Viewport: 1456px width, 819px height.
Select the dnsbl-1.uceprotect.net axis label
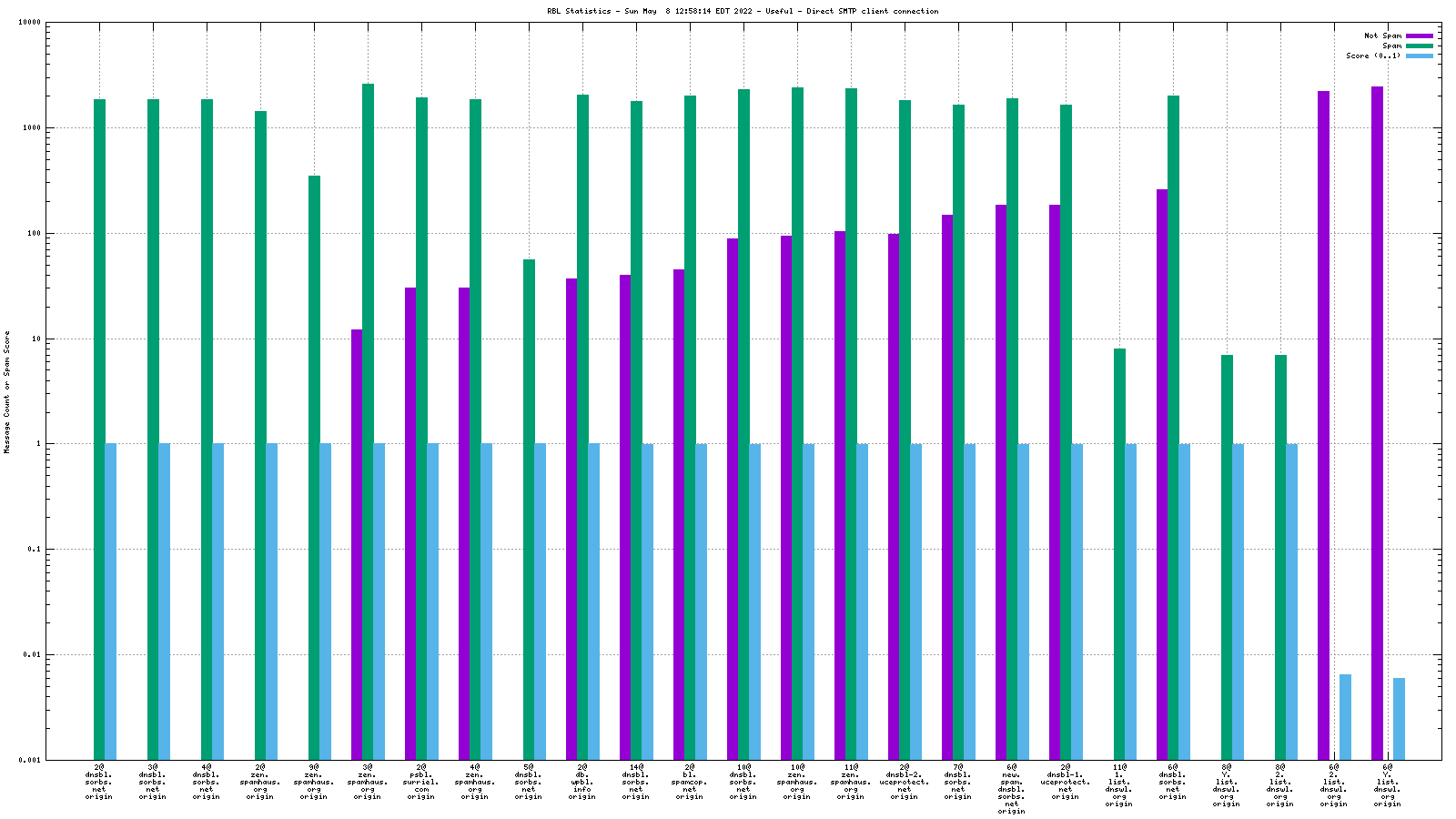point(1065,783)
